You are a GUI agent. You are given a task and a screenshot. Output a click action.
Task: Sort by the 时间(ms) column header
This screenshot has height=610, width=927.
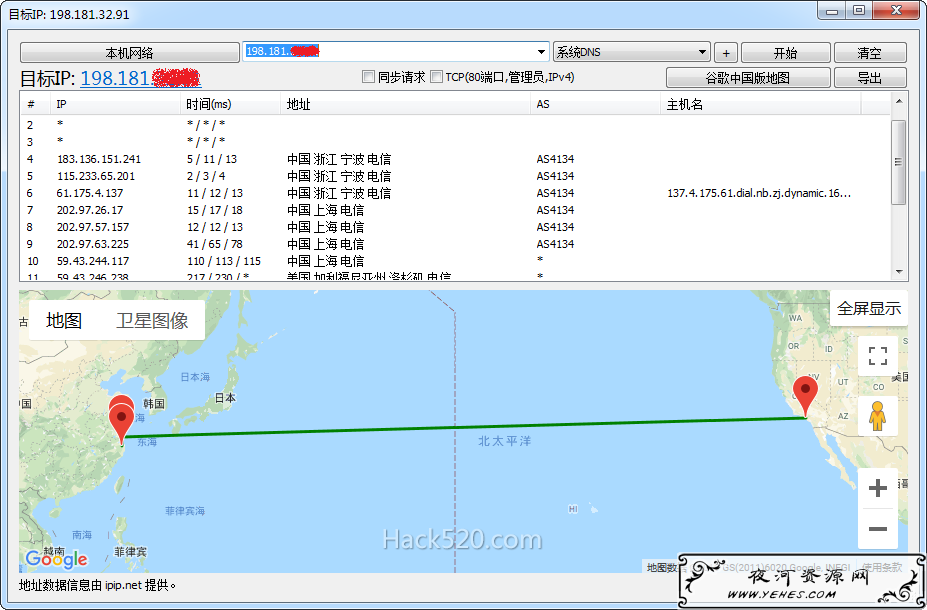pyautogui.click(x=231, y=104)
